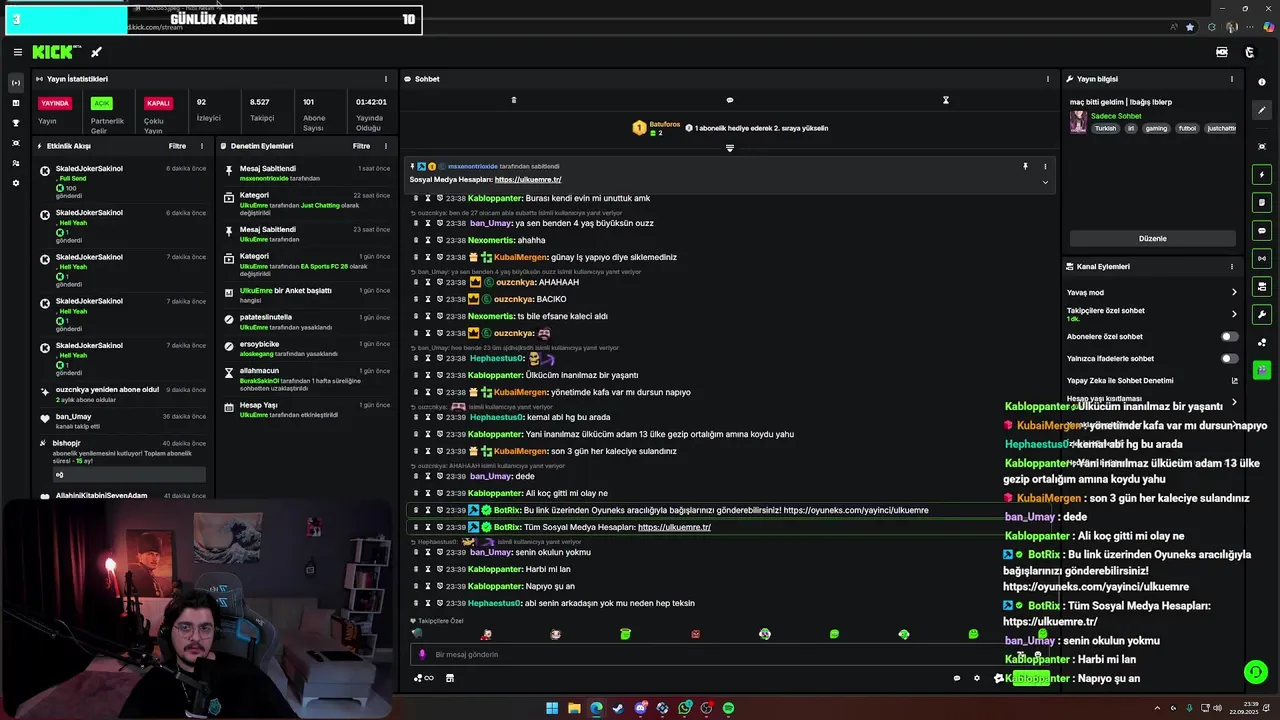
Task: Click the speech bubble icon at top of chat
Action: [729, 100]
